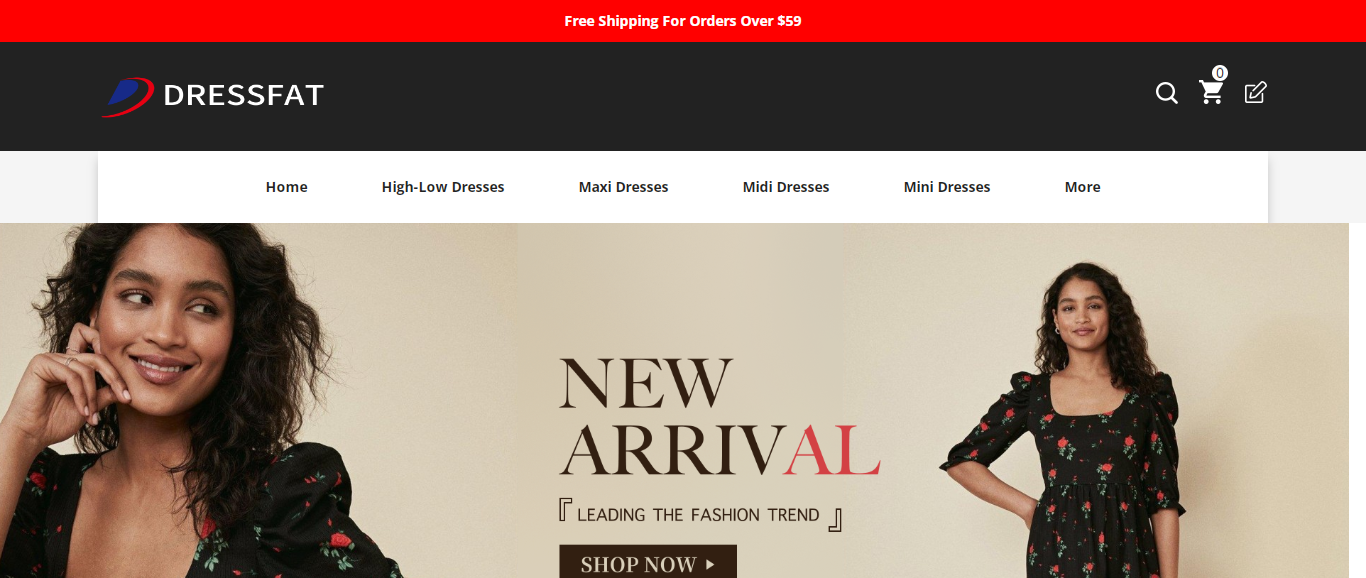Click the Leading The Fashion Trend tagline
This screenshot has width=1366, height=578.
[700, 515]
